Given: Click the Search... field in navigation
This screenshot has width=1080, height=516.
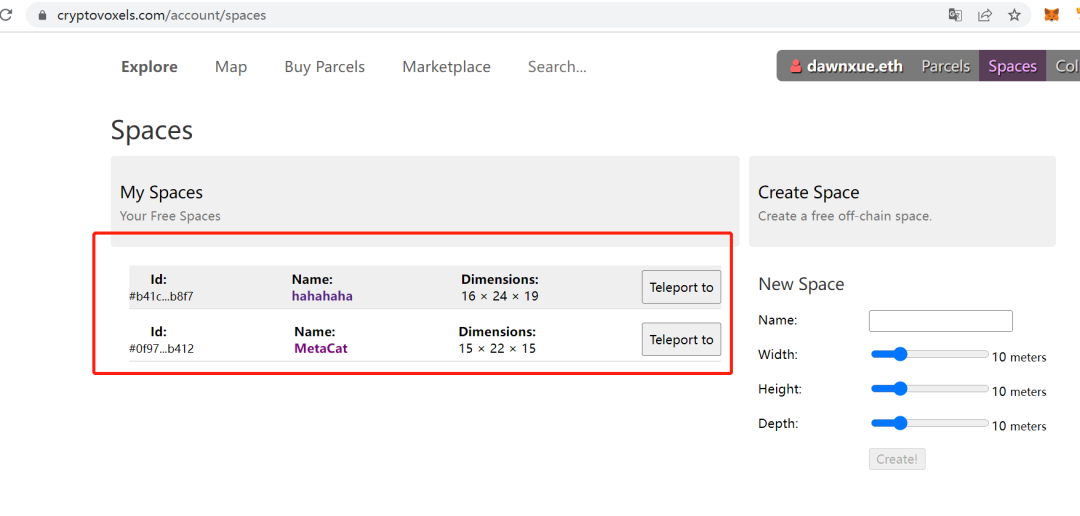Looking at the screenshot, I should click(x=557, y=67).
